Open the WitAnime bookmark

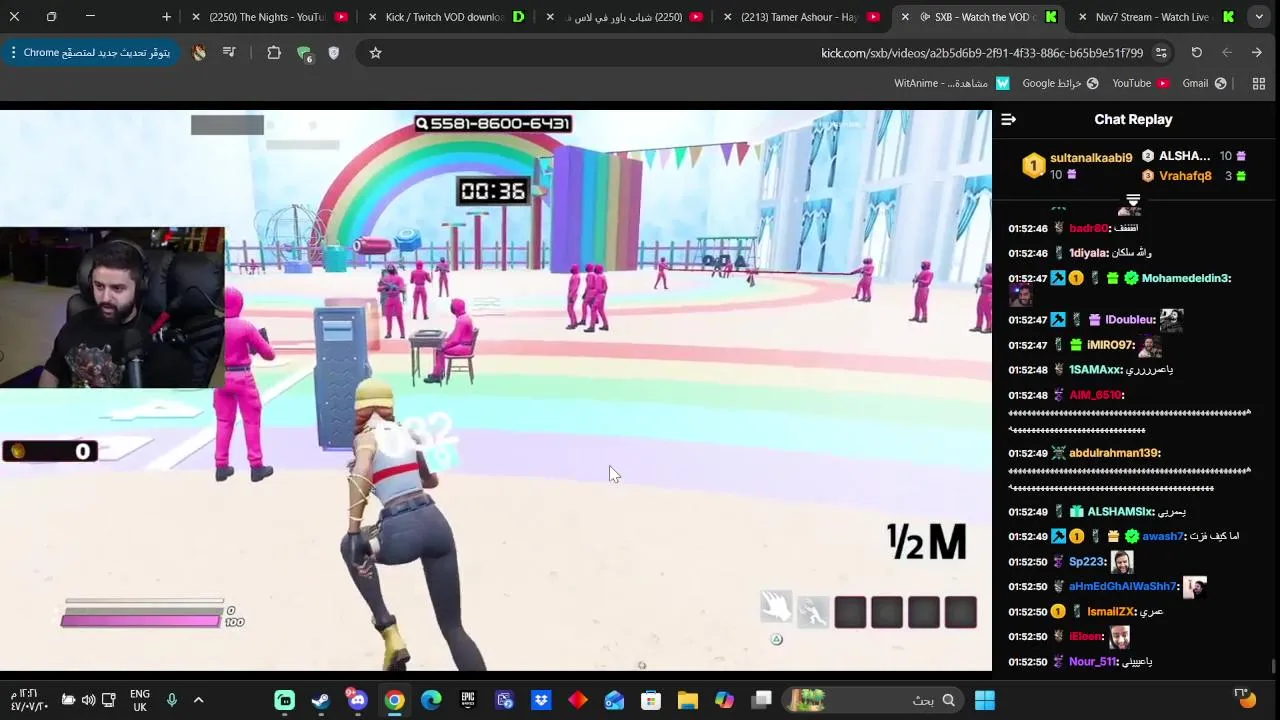pos(951,83)
